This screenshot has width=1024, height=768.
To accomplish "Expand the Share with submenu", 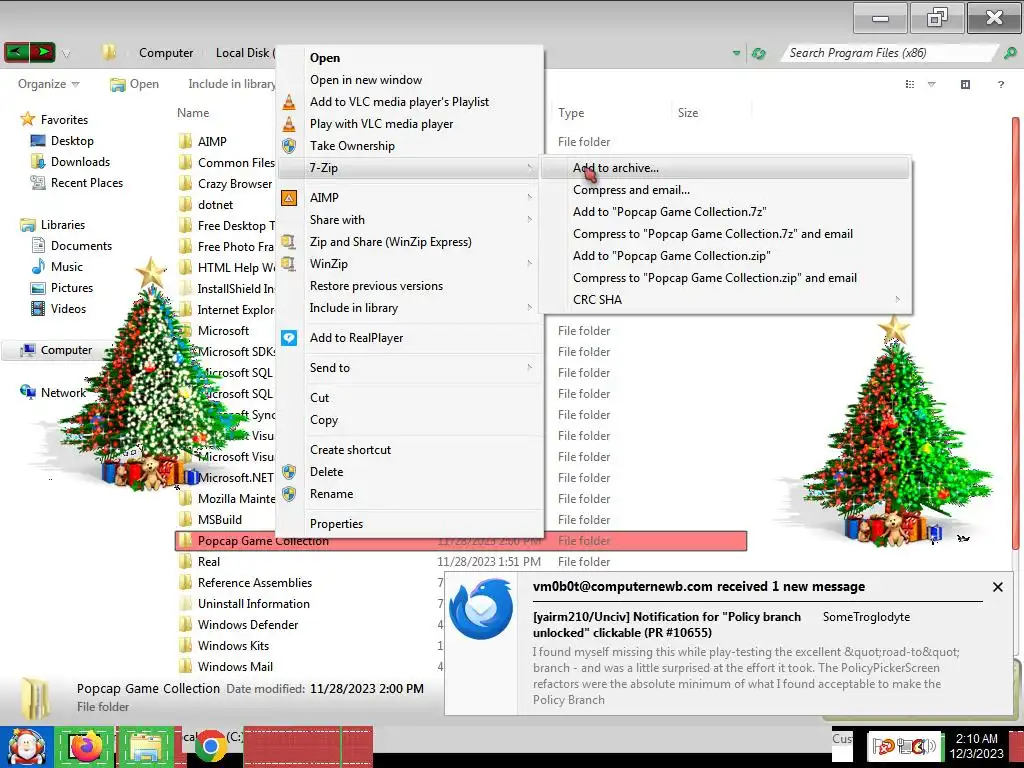I will click(x=410, y=219).
